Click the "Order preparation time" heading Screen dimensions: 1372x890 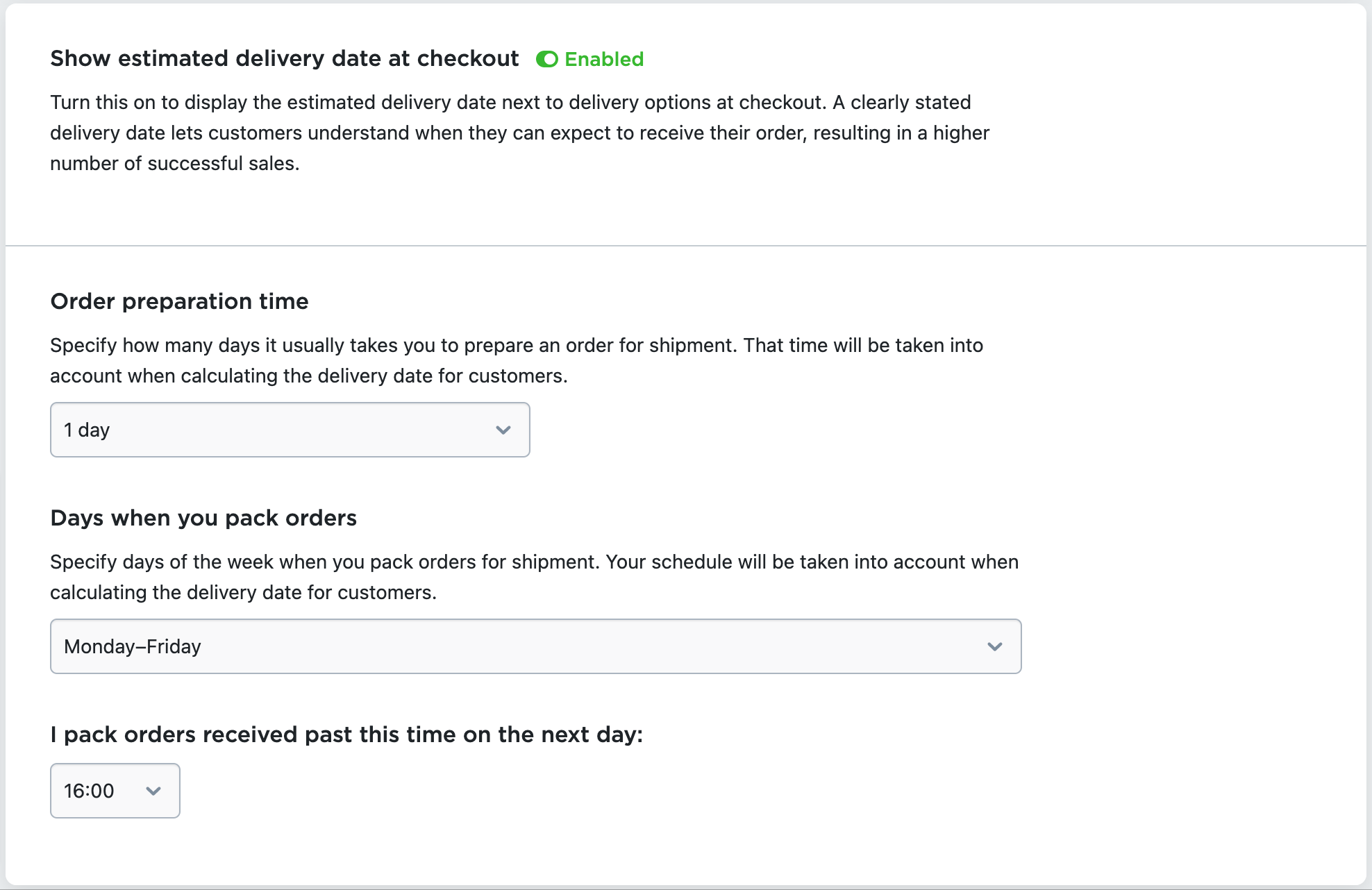180,302
